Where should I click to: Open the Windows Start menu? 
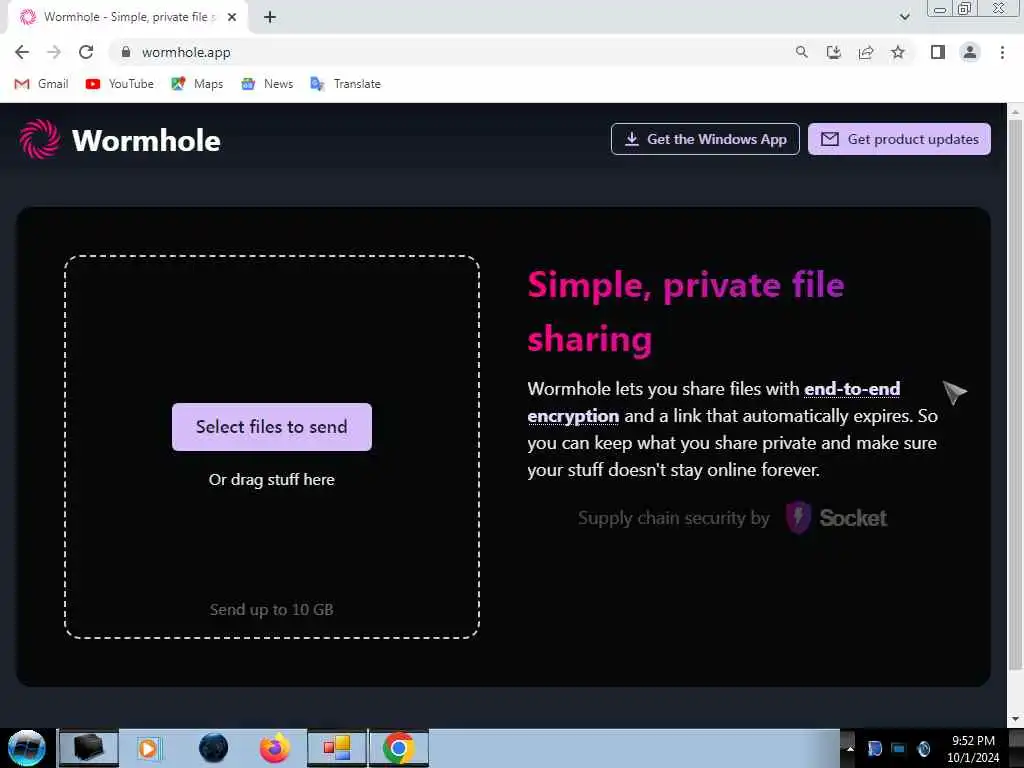tap(26, 748)
